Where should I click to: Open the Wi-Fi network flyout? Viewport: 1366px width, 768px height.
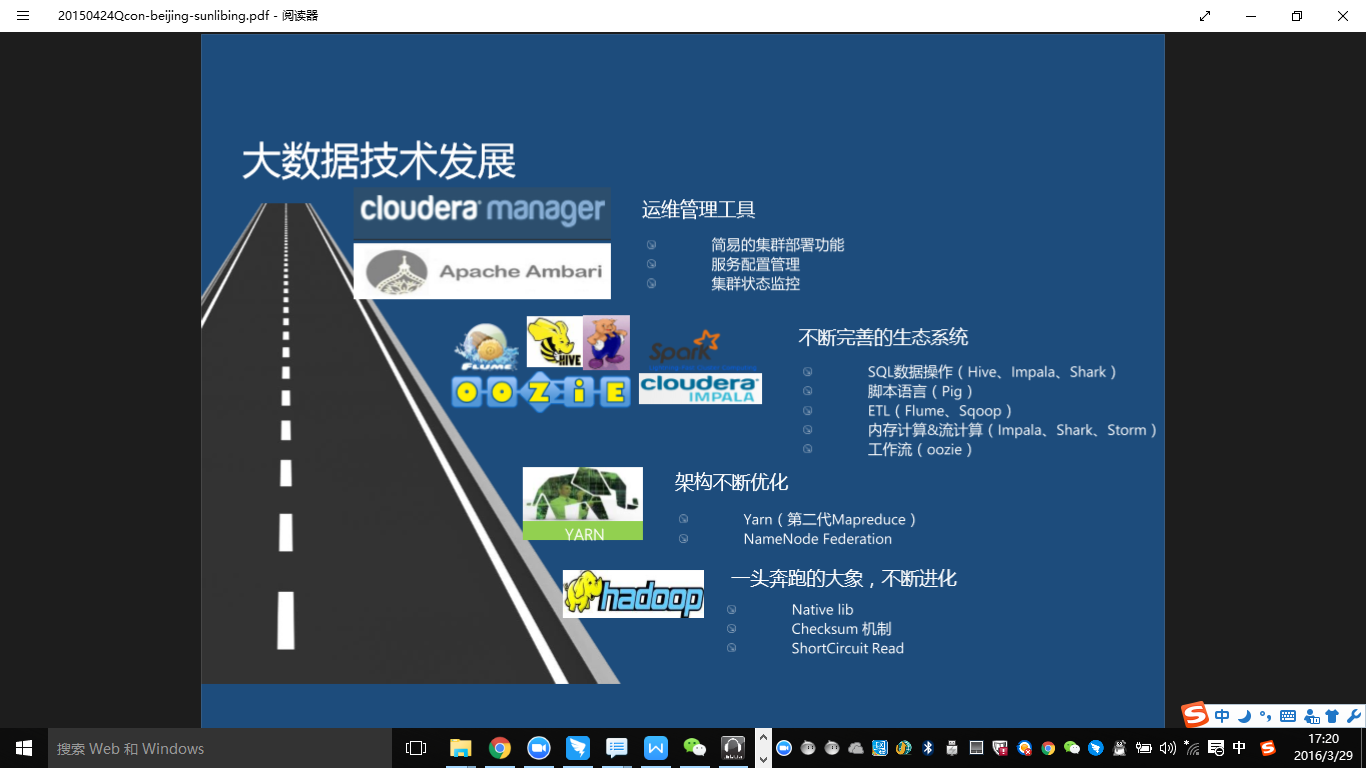tap(1191, 748)
